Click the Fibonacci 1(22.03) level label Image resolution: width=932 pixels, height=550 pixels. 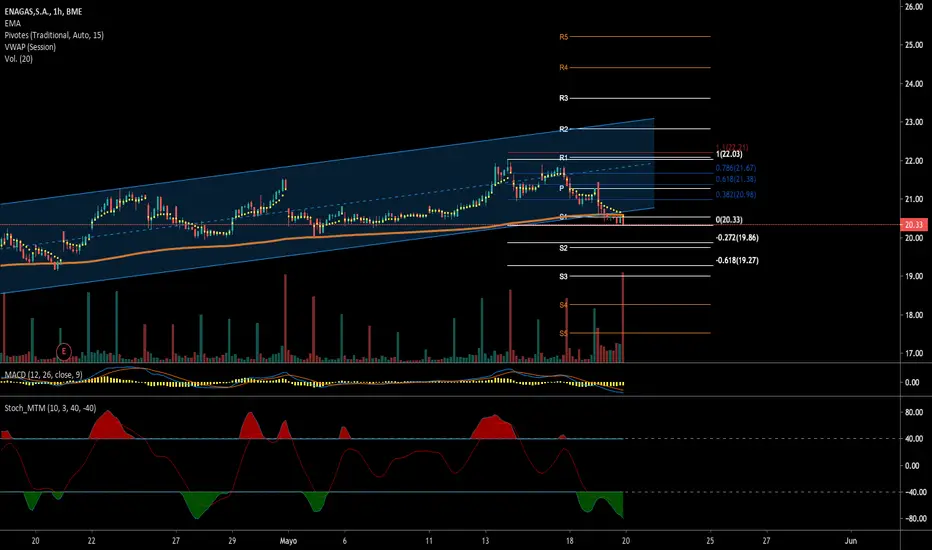(x=729, y=155)
